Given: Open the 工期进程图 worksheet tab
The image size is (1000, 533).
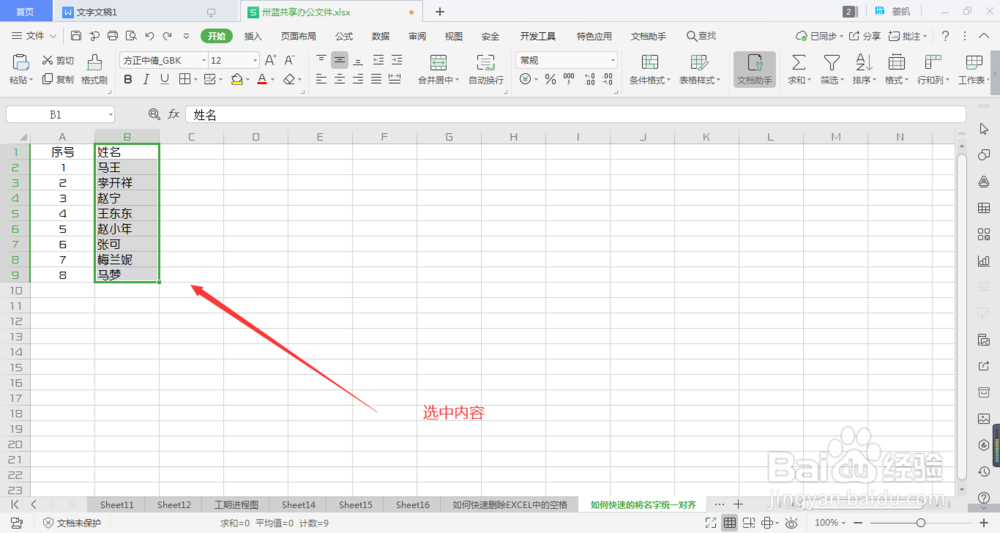Looking at the screenshot, I should pyautogui.click(x=236, y=504).
